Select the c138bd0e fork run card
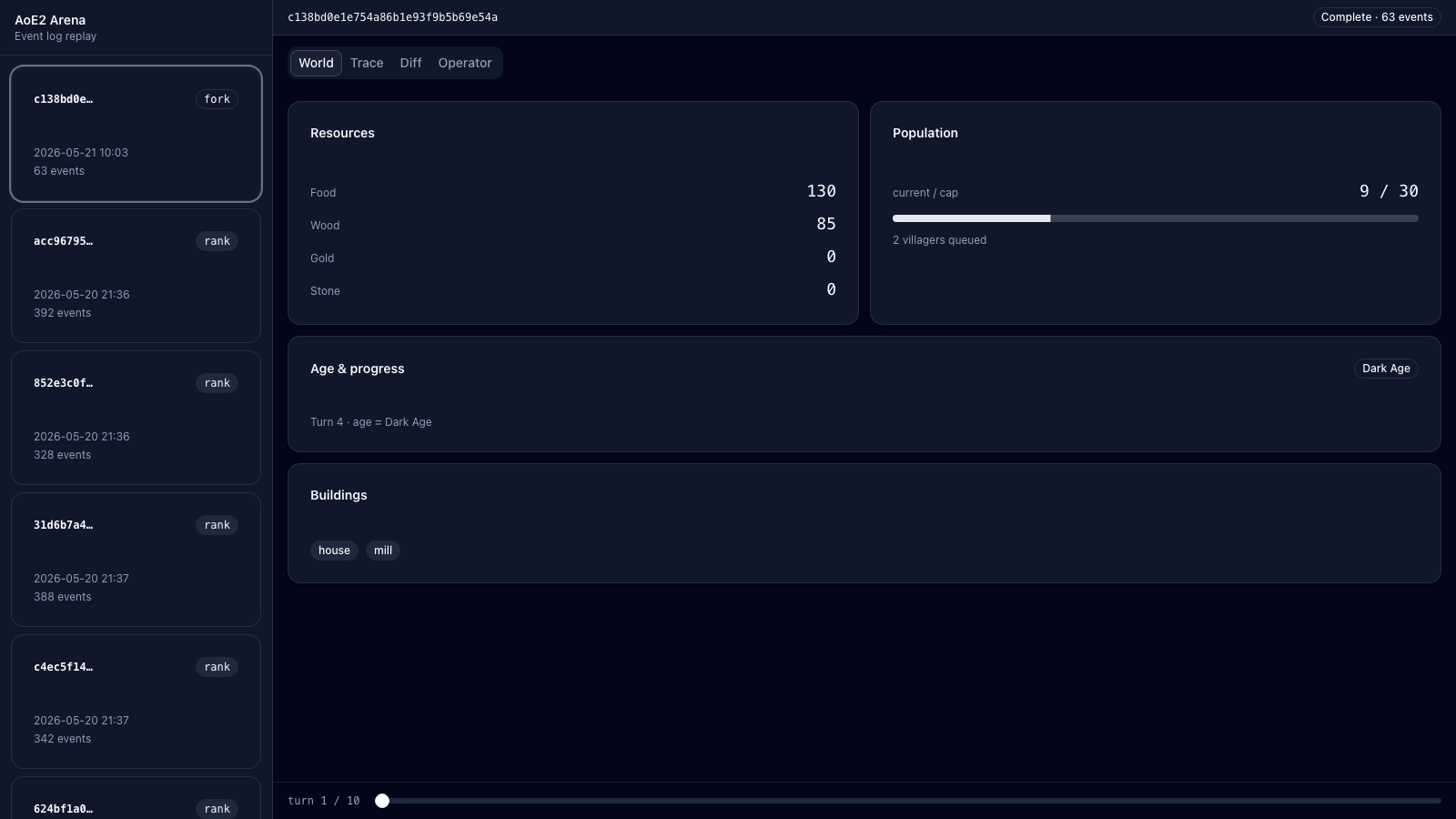 point(136,134)
